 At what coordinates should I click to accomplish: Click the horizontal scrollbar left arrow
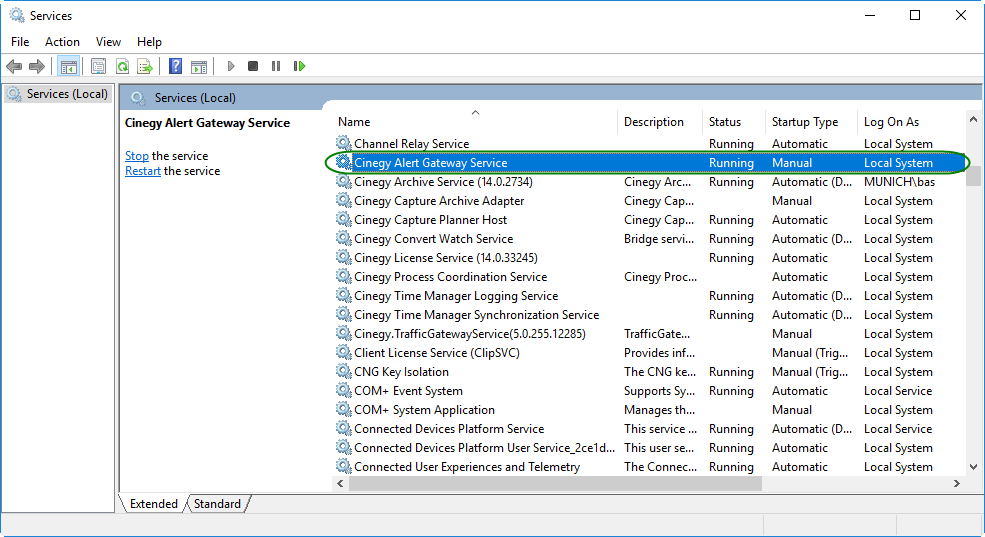point(340,483)
